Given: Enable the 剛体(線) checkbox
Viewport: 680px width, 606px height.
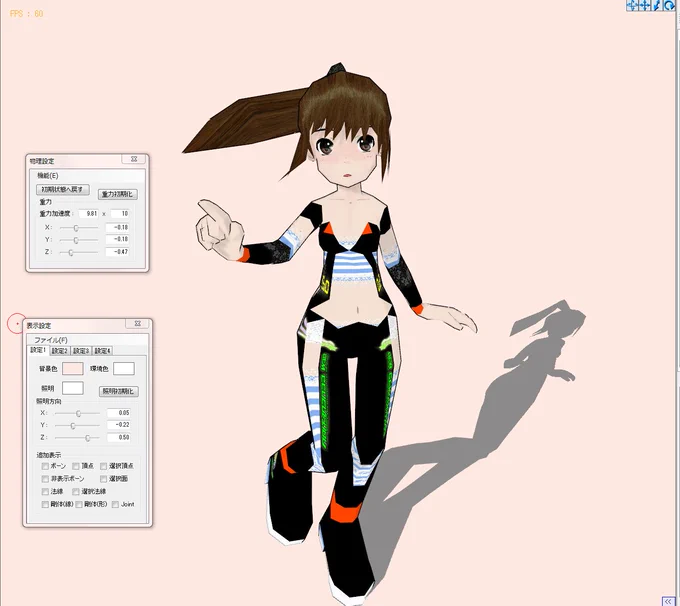Looking at the screenshot, I should click(45, 504).
